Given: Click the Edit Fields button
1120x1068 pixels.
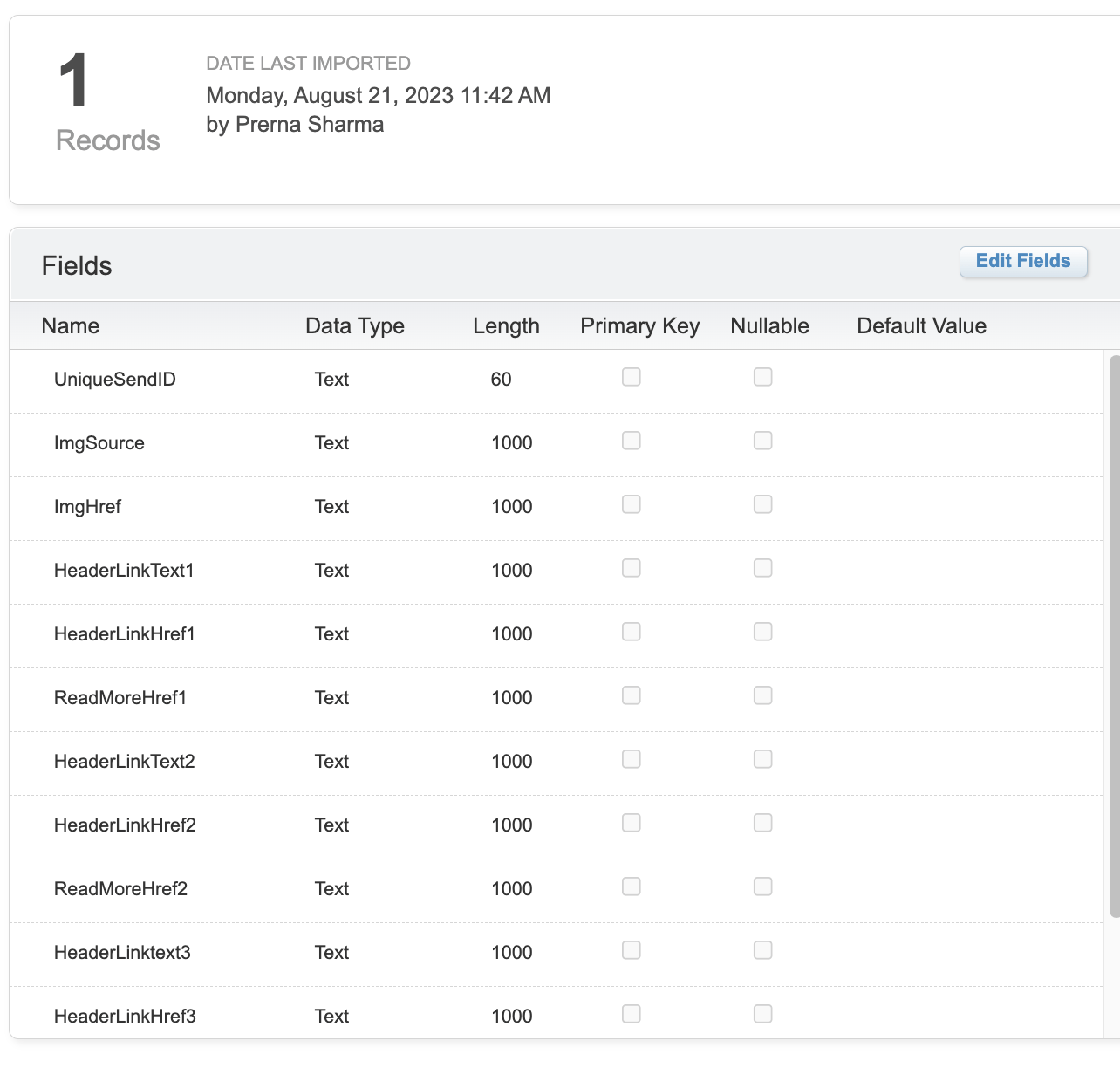Looking at the screenshot, I should pos(1023,261).
